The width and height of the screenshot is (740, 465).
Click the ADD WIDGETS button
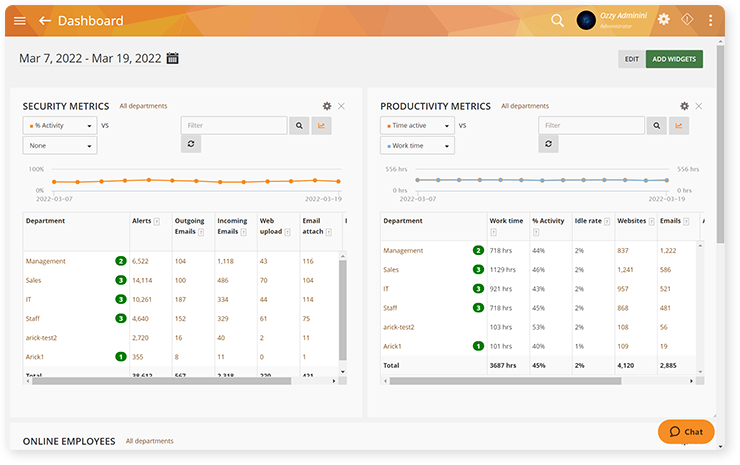pyautogui.click(x=674, y=59)
